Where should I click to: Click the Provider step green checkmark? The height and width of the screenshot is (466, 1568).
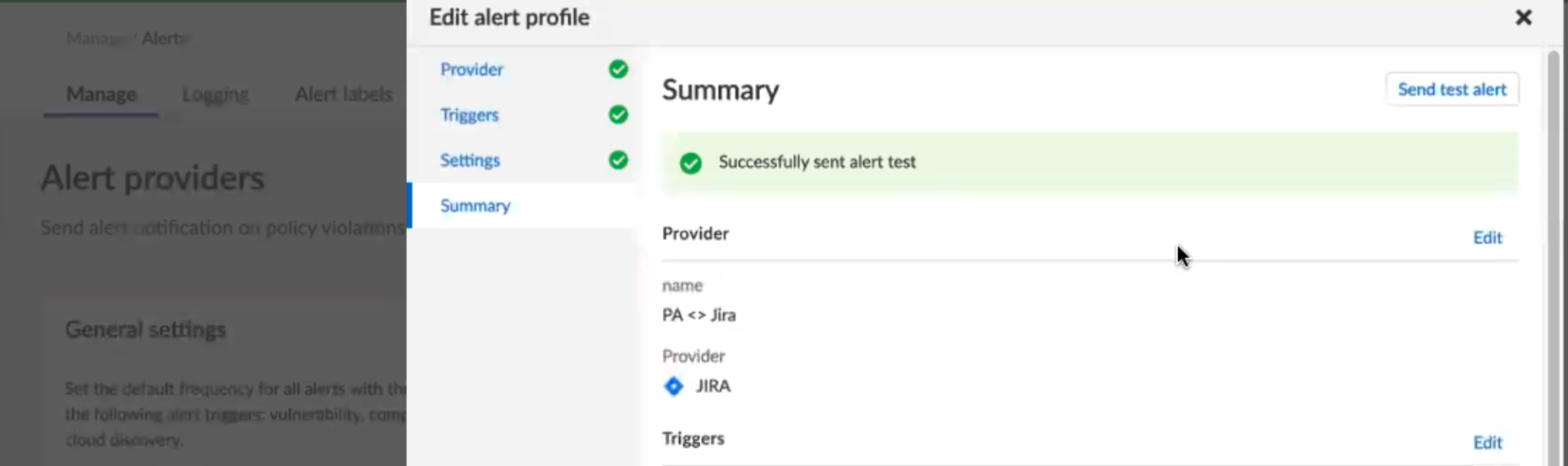pos(618,69)
